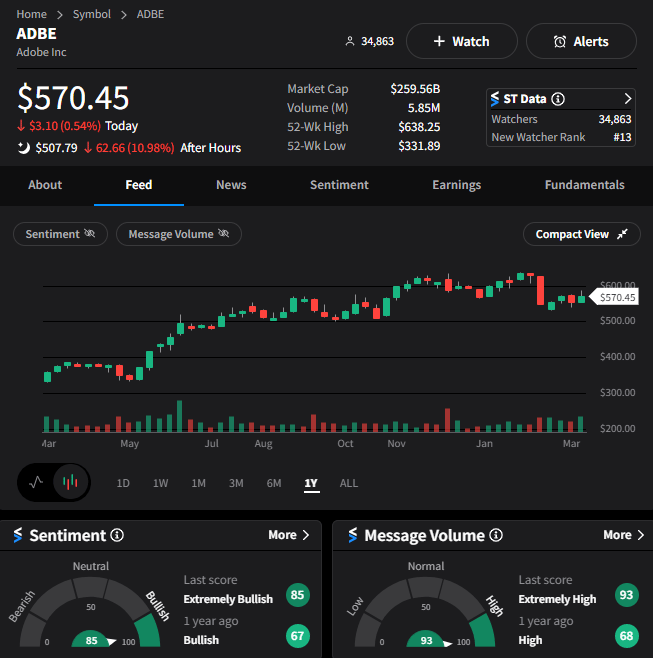Screen dimensions: 653x658
Task: Open the Sentiment info icon in the panel header
Action: pyautogui.click(x=117, y=535)
